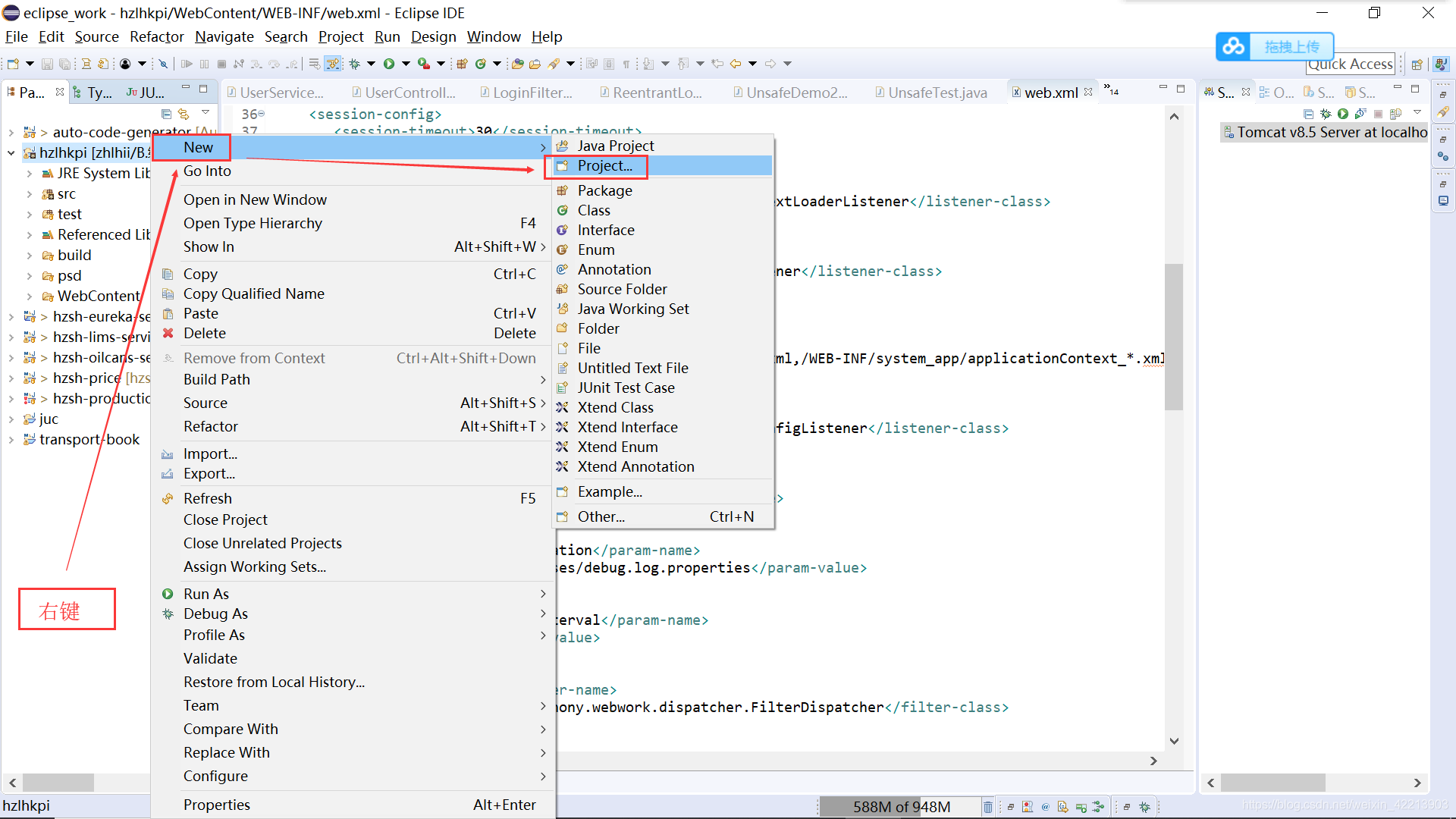This screenshot has height=819, width=1456.
Task: Click the @ Javadoc icon in status bar
Action: point(1046,807)
